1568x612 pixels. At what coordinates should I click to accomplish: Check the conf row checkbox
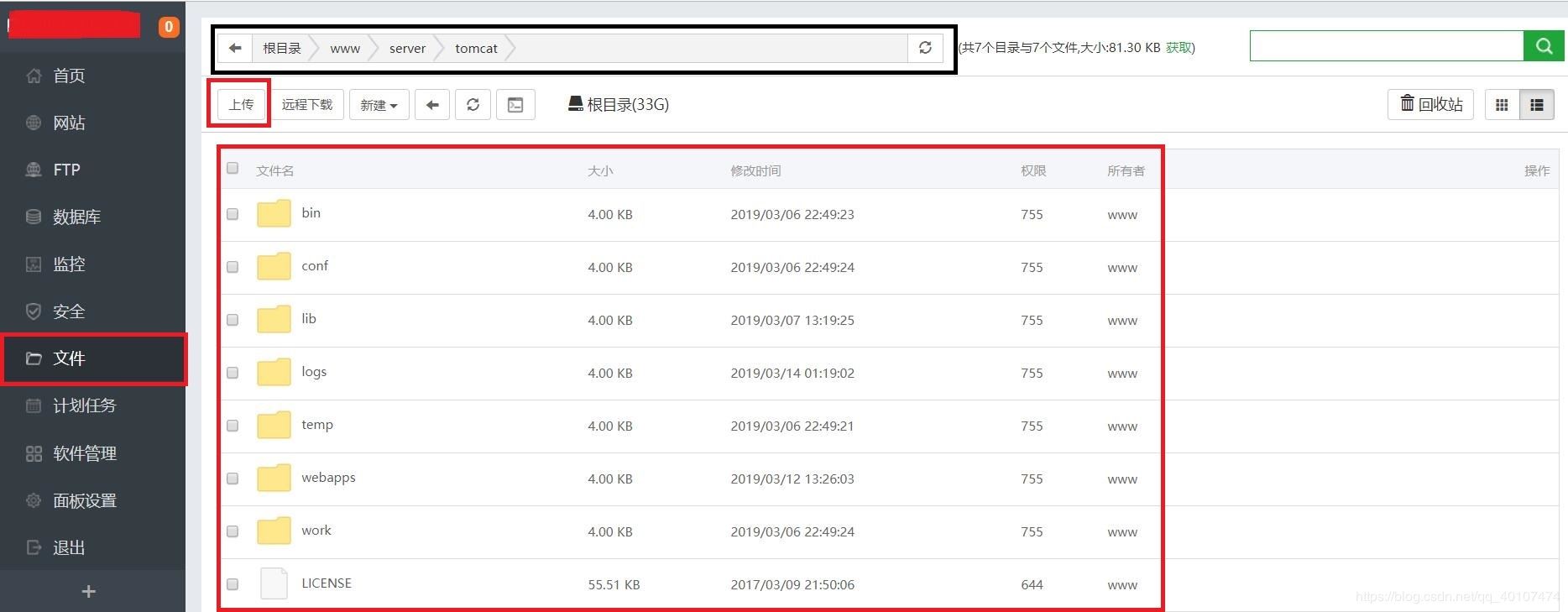233,267
